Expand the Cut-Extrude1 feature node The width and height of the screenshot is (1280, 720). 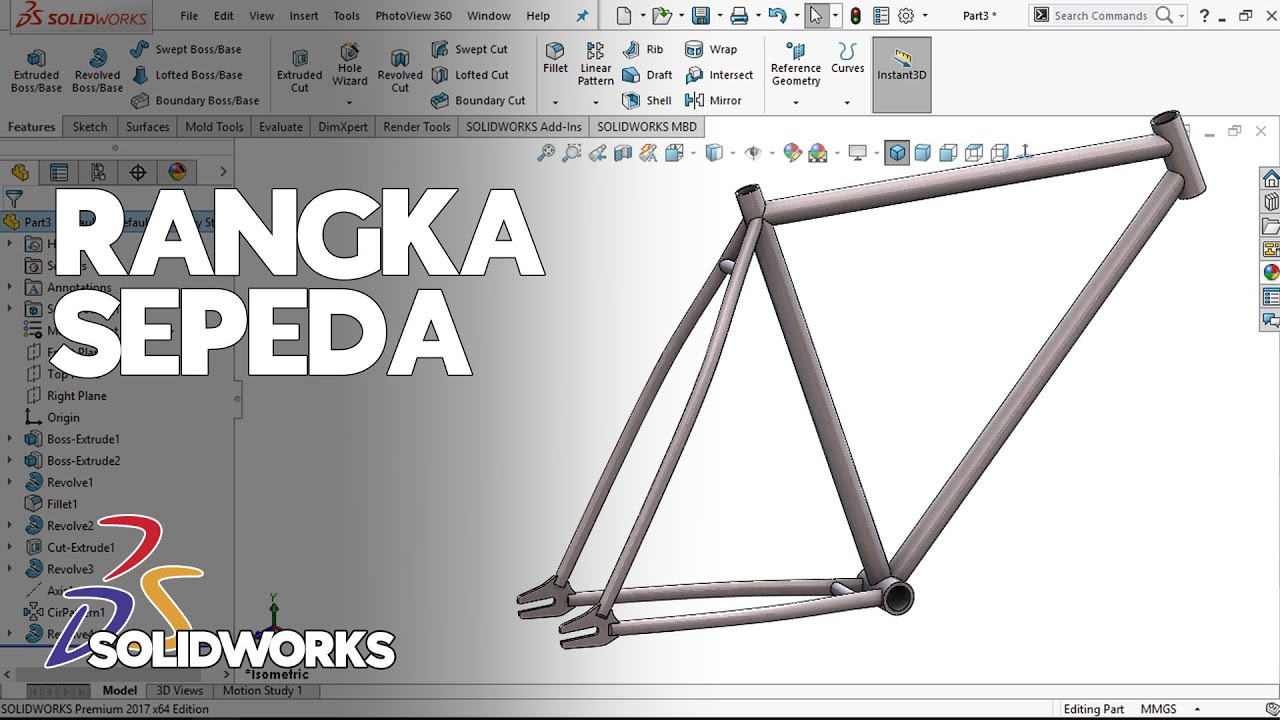pyautogui.click(x=10, y=547)
